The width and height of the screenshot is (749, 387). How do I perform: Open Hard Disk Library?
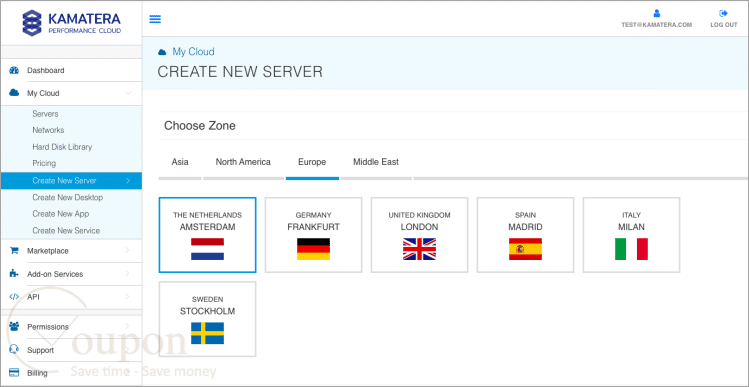click(62, 147)
